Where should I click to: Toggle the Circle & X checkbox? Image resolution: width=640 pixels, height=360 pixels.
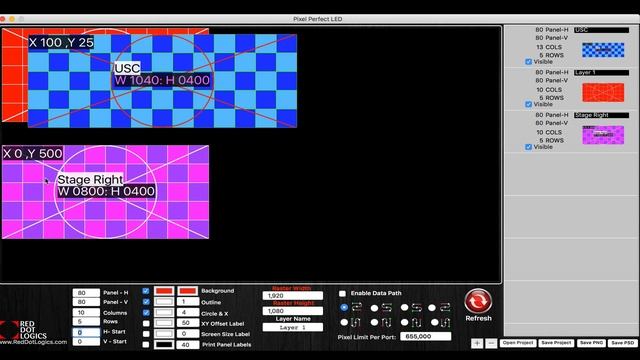tap(146, 313)
